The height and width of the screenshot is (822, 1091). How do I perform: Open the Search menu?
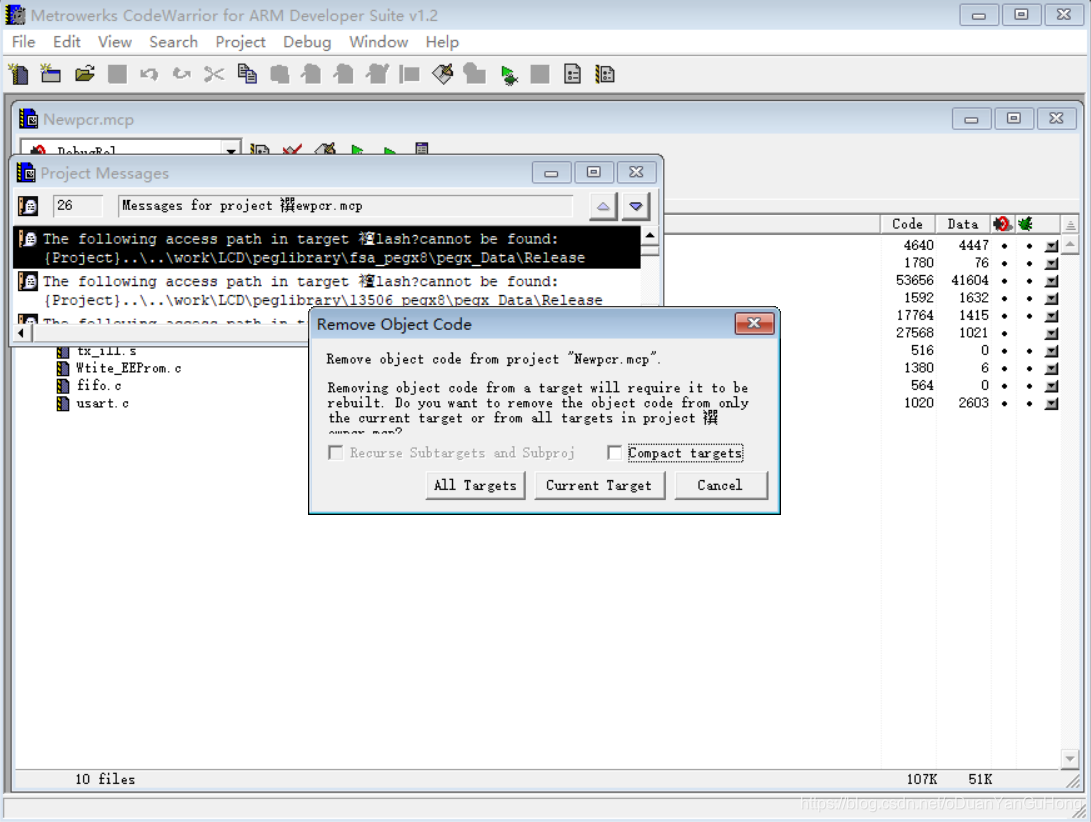tap(173, 42)
